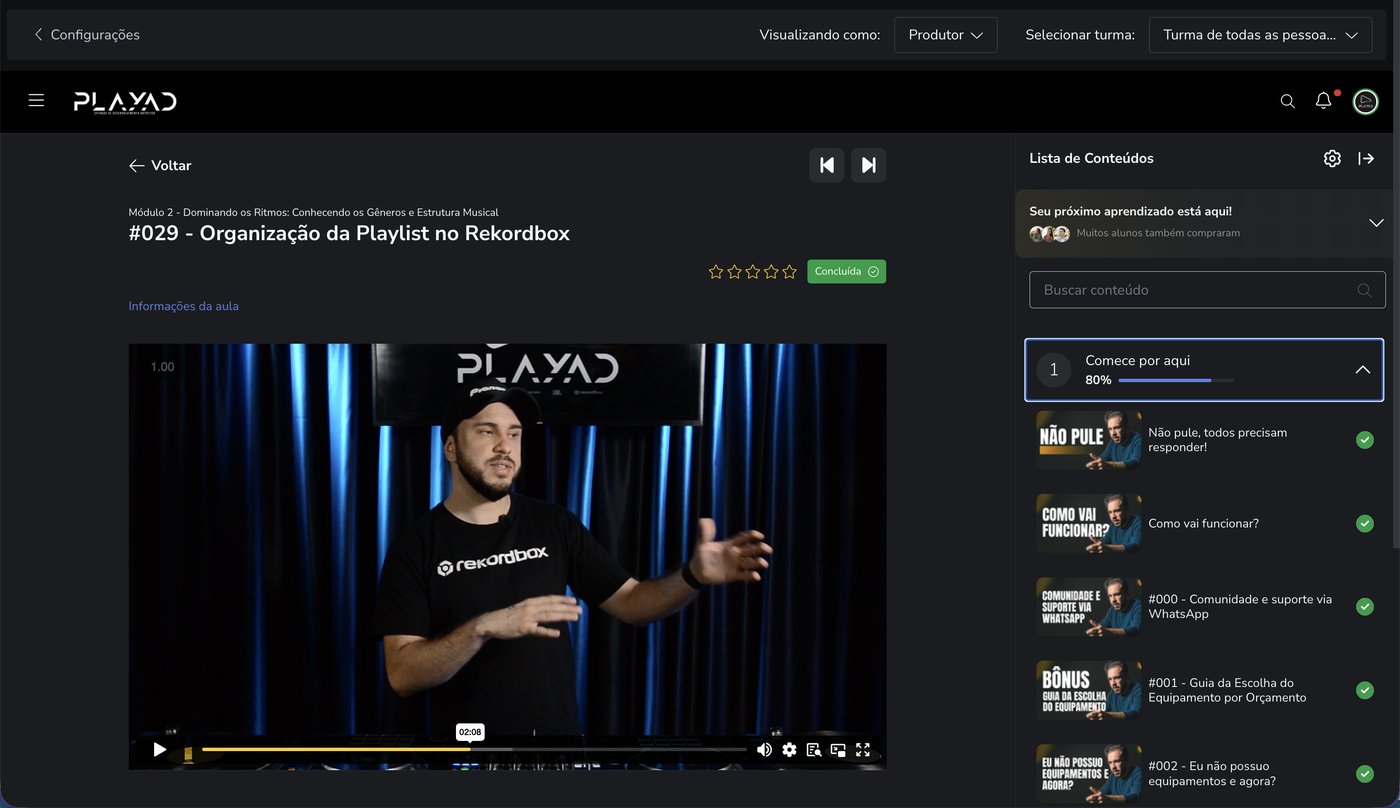Image resolution: width=1400 pixels, height=808 pixels.
Task: Toggle completion check for #002 Eu não possuo equipamentos
Action: (x=1364, y=773)
